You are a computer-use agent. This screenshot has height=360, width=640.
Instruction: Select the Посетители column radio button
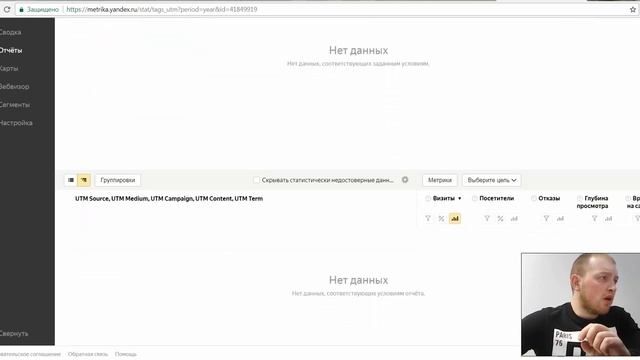pos(474,198)
